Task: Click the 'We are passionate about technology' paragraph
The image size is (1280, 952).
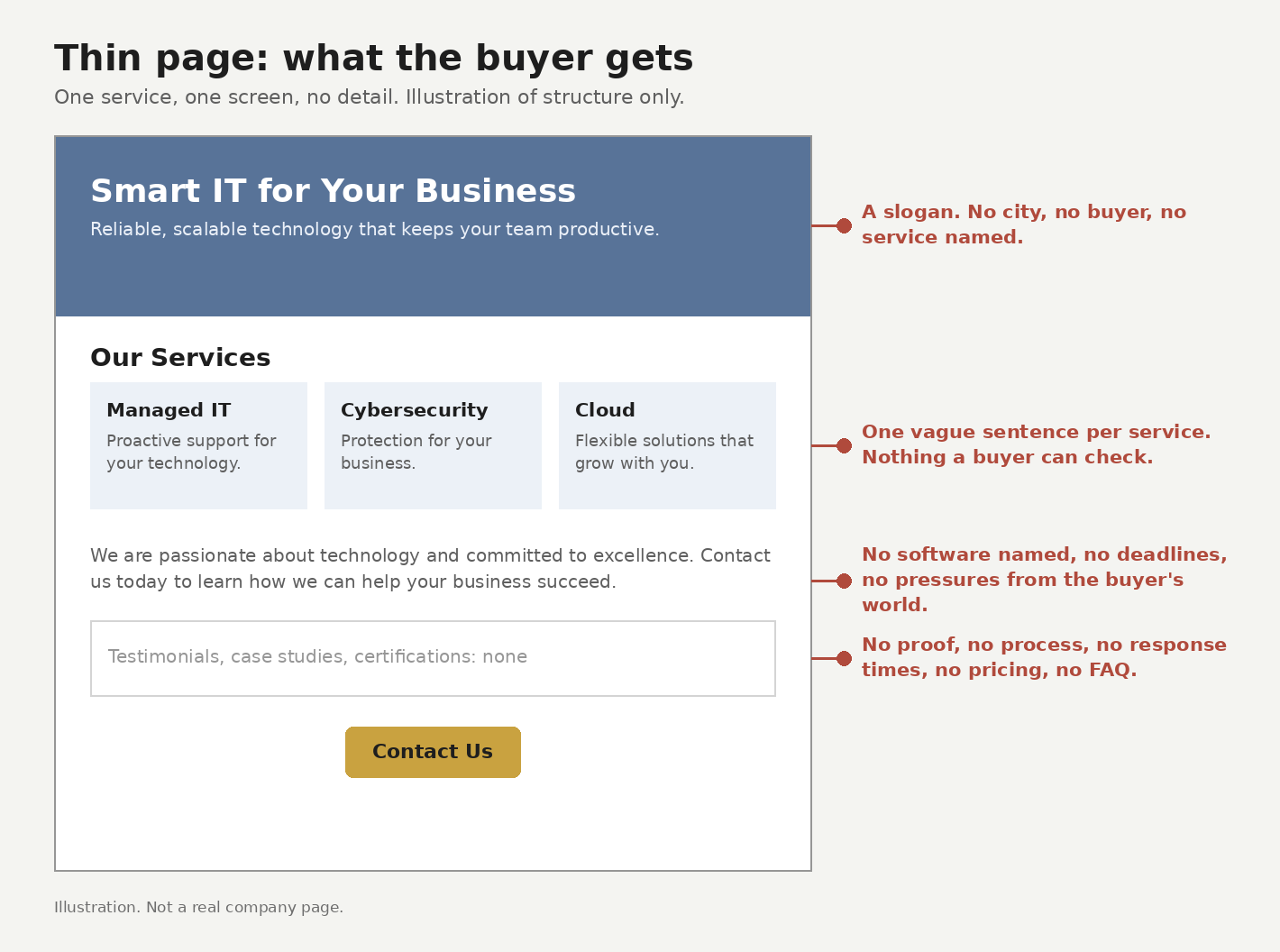Action: pos(431,568)
